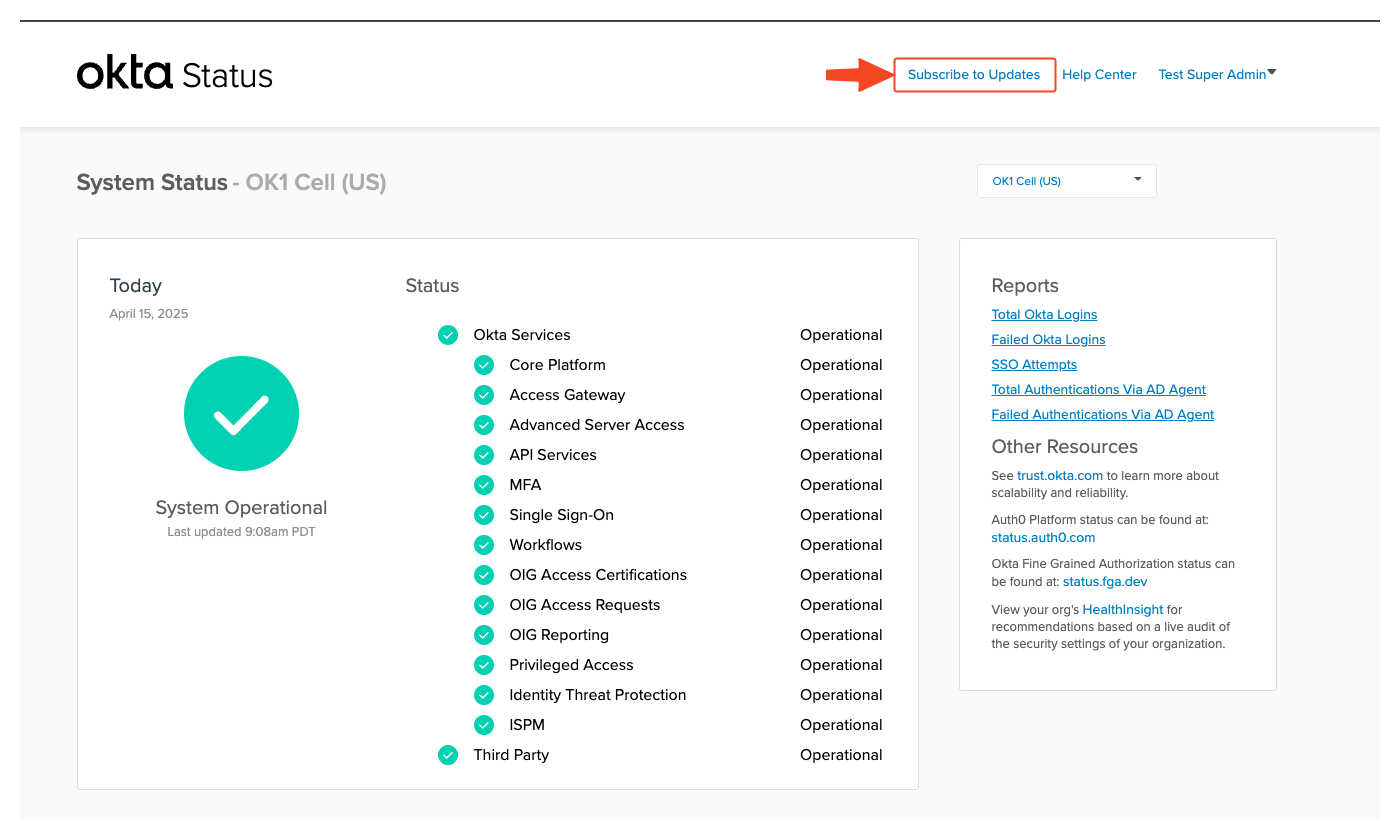Click the Subscribe to Updates button
The height and width of the screenshot is (839, 1400).
click(x=974, y=74)
